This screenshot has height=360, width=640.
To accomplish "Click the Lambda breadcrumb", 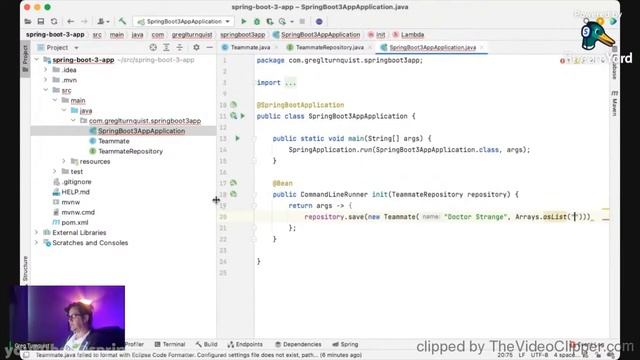I will point(409,35).
